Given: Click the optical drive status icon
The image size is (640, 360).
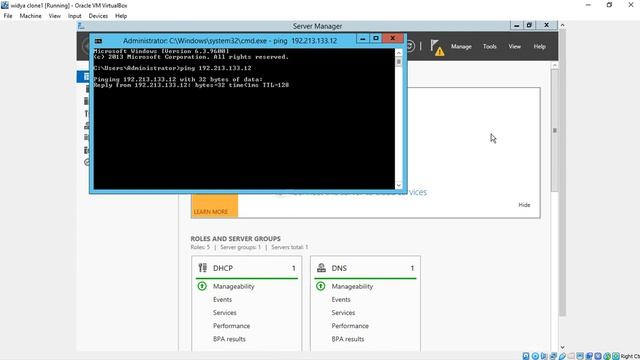Looking at the screenshot, I should point(536,356).
